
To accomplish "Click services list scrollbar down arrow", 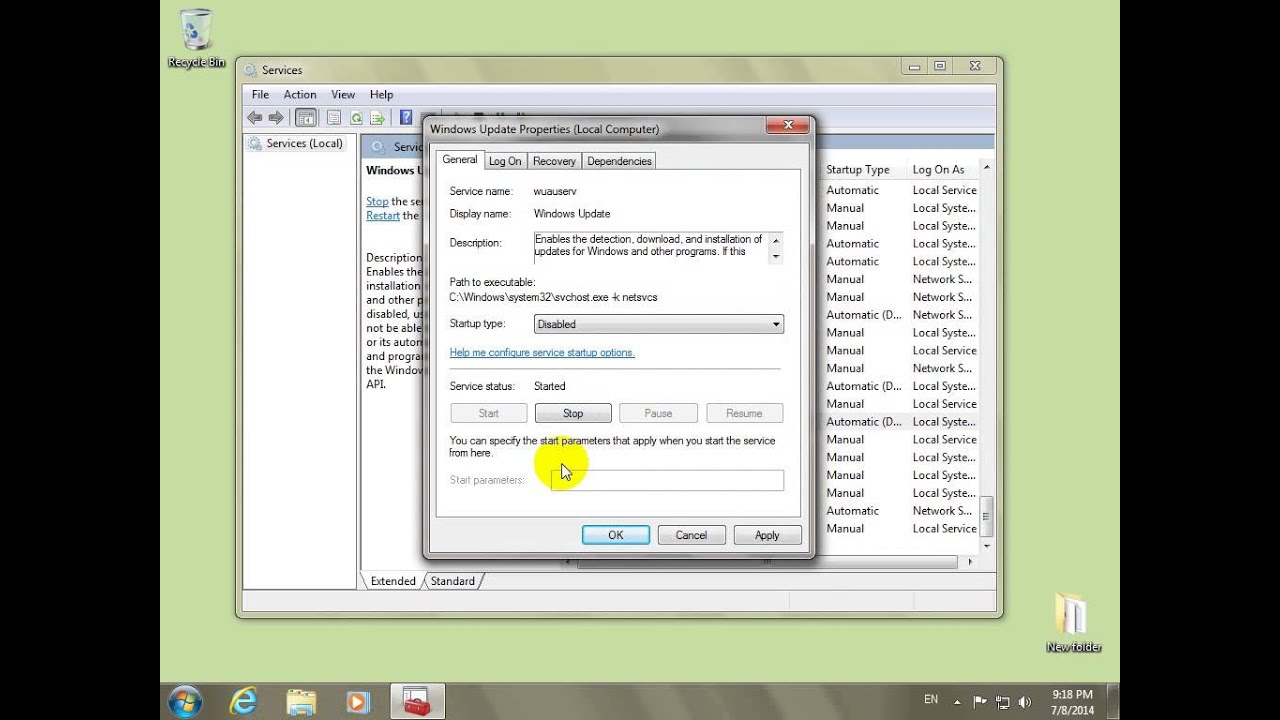I will tap(987, 546).
